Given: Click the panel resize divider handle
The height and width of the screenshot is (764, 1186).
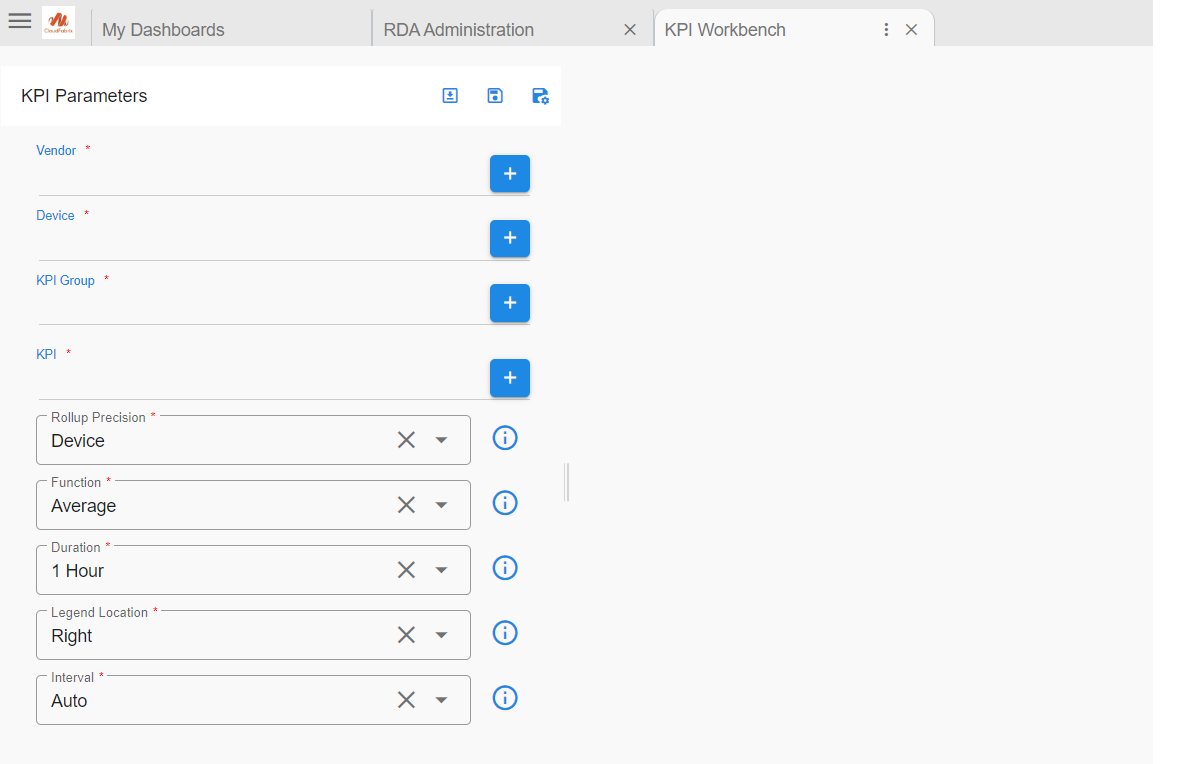Looking at the screenshot, I should tap(567, 482).
